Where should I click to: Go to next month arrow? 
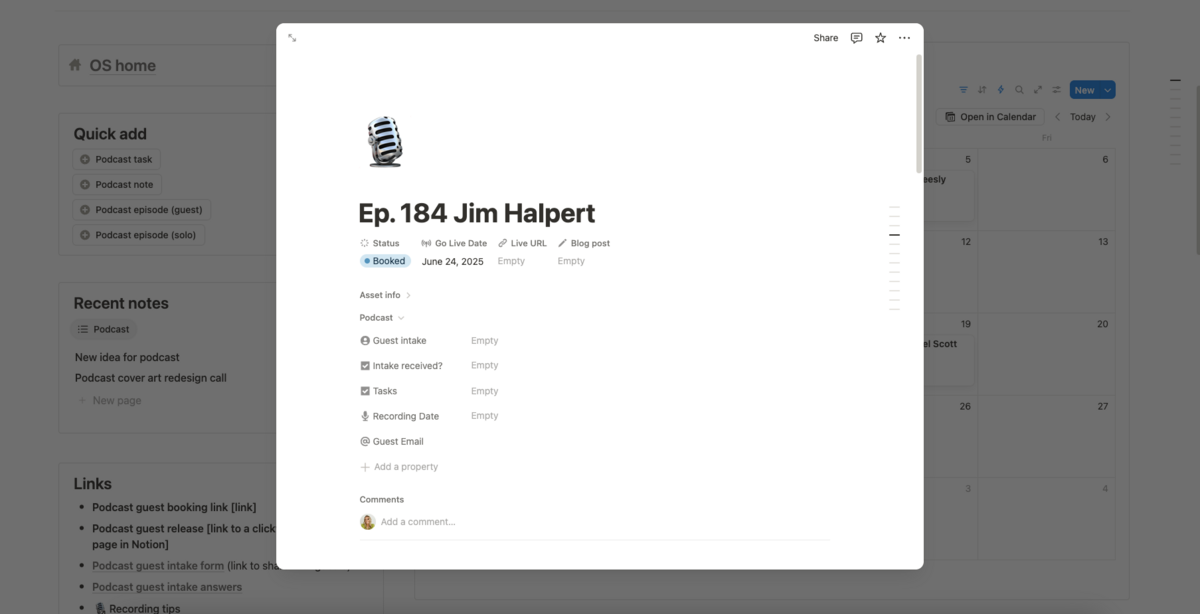pyautogui.click(x=1107, y=117)
